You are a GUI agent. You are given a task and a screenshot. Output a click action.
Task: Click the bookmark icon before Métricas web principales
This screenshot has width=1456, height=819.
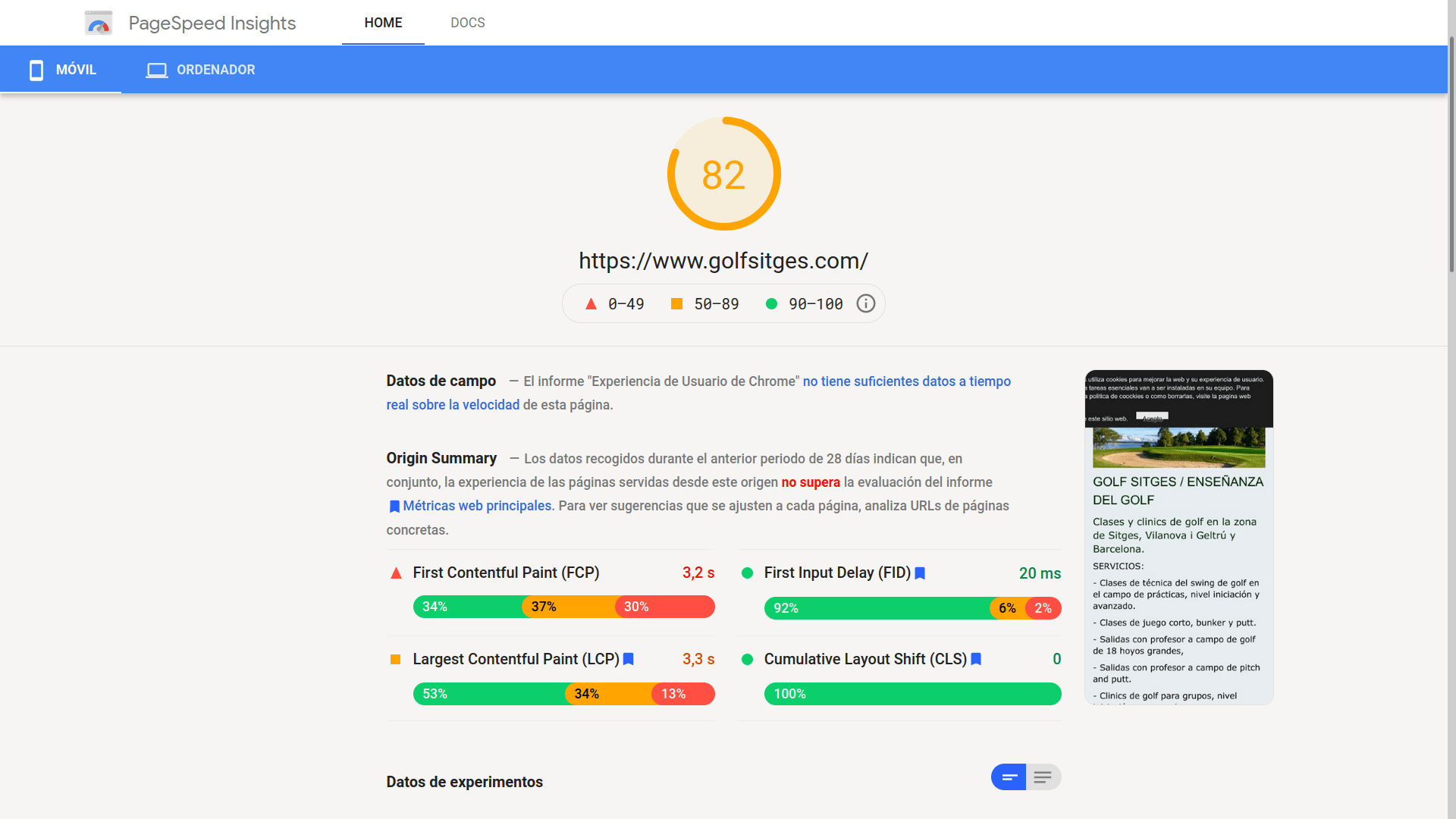pyautogui.click(x=394, y=507)
